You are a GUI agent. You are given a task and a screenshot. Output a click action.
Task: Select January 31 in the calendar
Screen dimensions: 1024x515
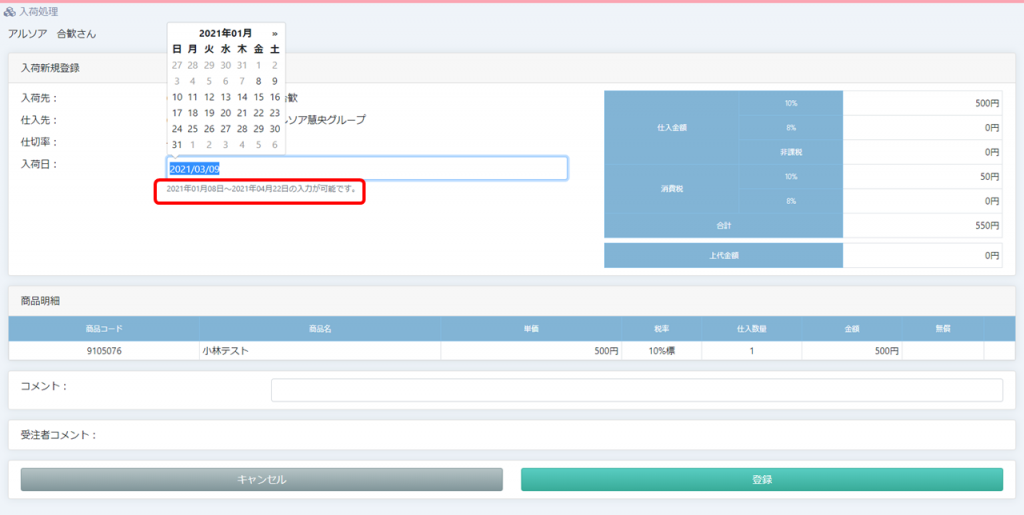177,144
